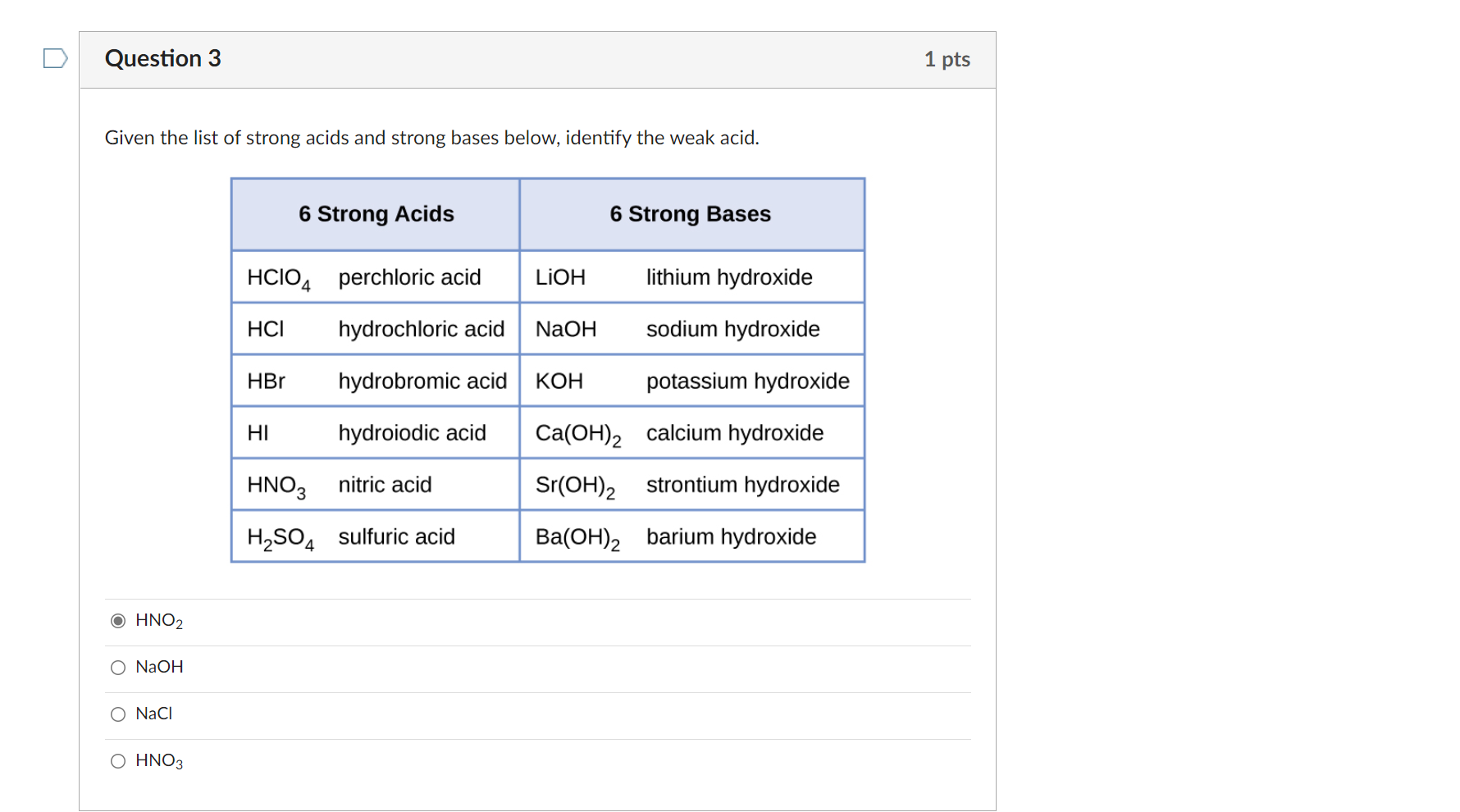Click the 'sodium hydroxide' cell

pos(732,329)
